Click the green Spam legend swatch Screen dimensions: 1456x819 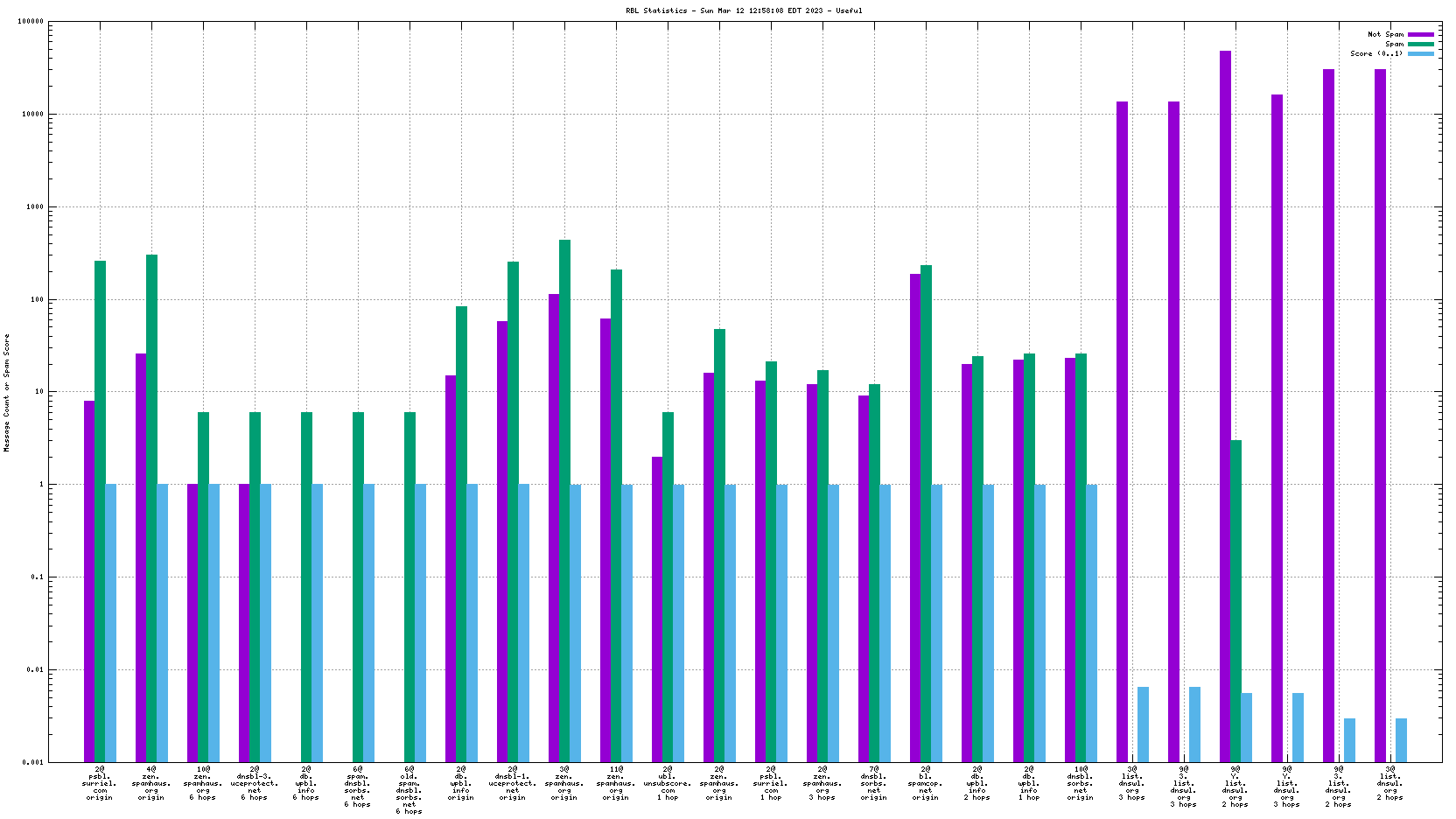[x=1420, y=44]
